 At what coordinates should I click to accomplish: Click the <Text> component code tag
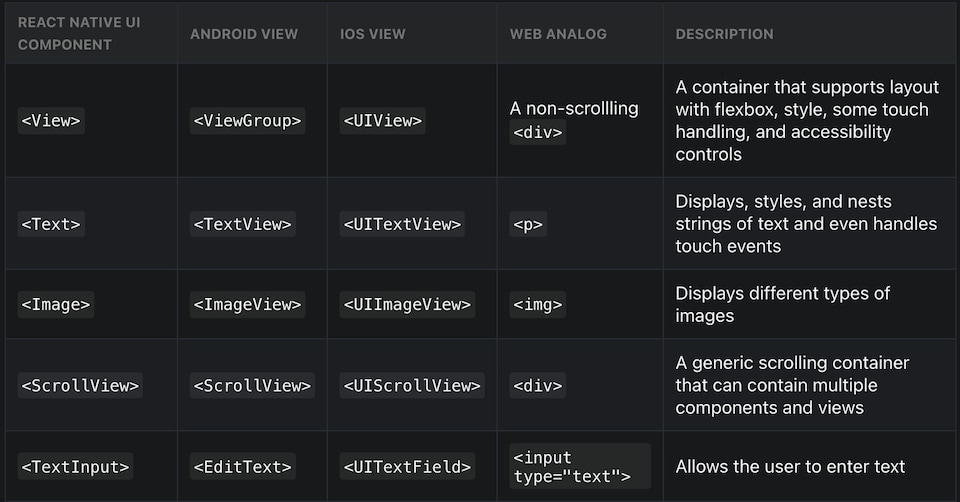[51, 224]
